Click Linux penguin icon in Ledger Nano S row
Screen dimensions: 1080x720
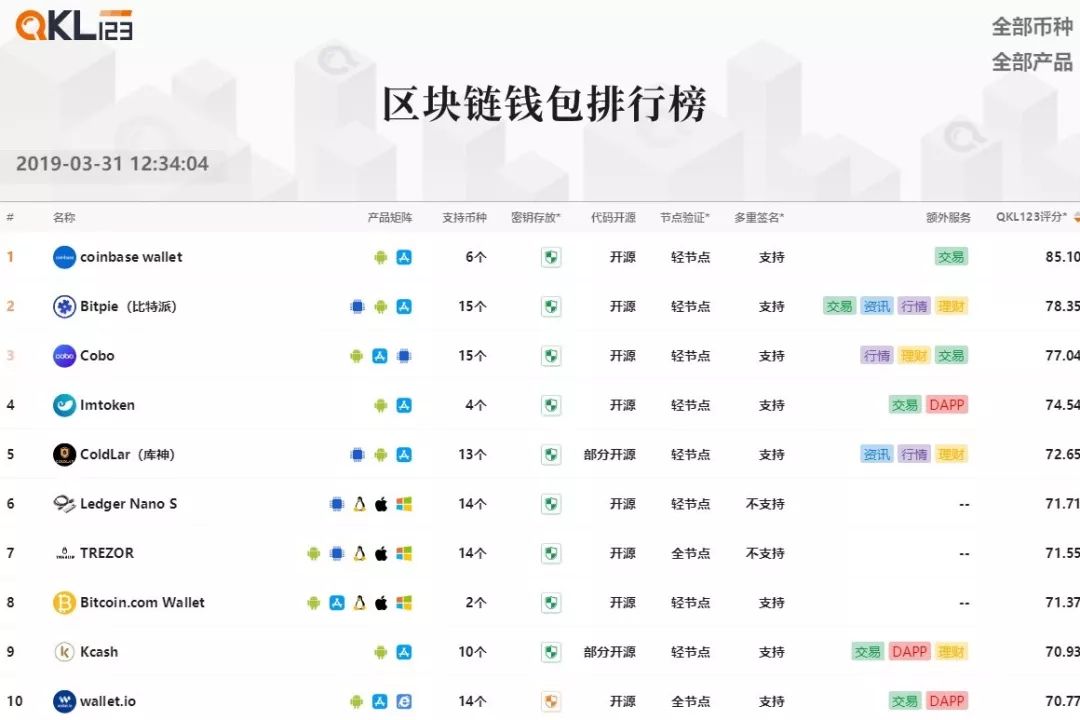coord(360,504)
